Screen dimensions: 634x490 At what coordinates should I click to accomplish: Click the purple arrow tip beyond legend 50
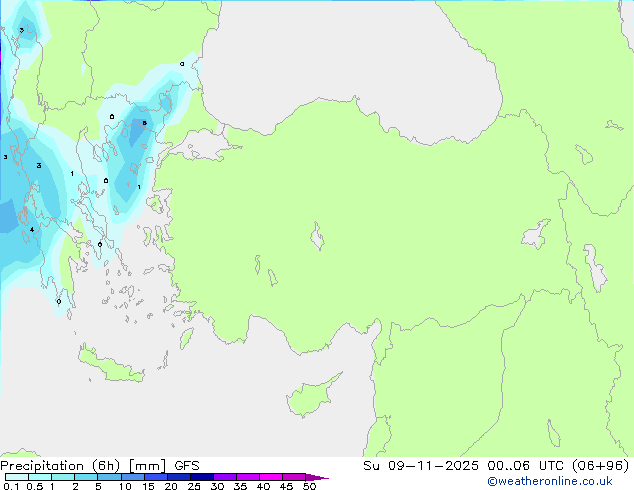click(x=317, y=477)
